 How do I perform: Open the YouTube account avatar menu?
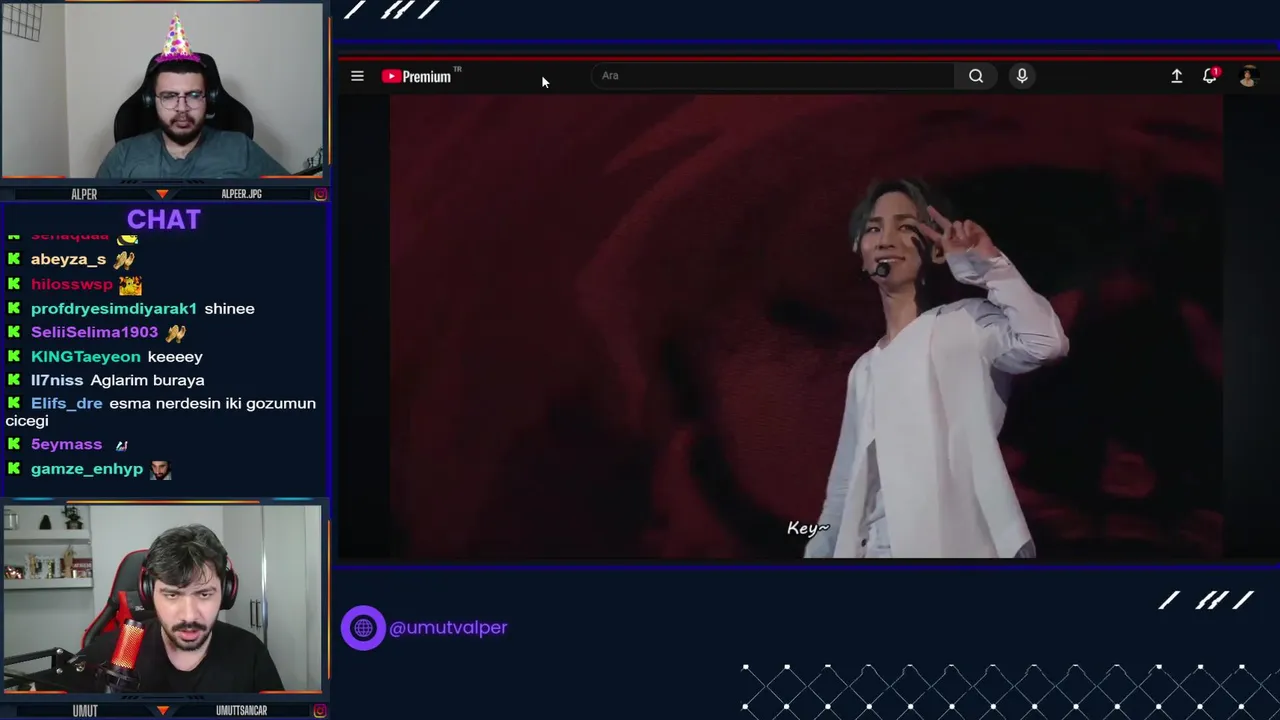tap(1248, 76)
